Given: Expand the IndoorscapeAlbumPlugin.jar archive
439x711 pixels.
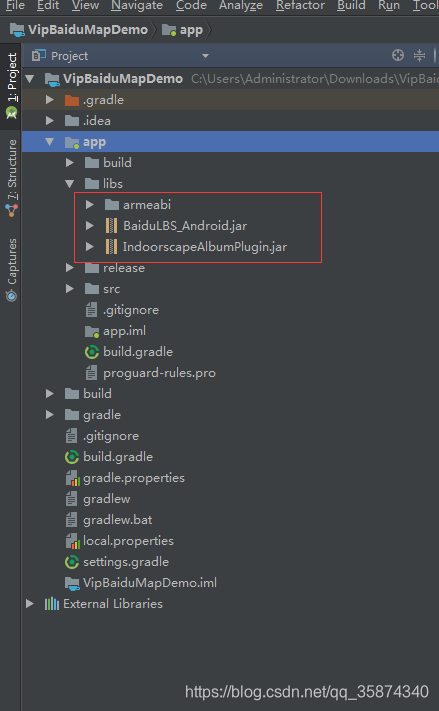Looking at the screenshot, I should pos(90,247).
